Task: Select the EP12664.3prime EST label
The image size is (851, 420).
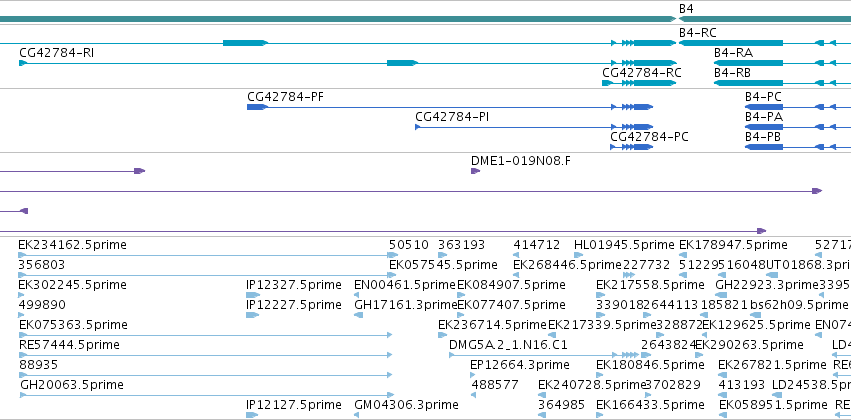Action: pos(520,365)
